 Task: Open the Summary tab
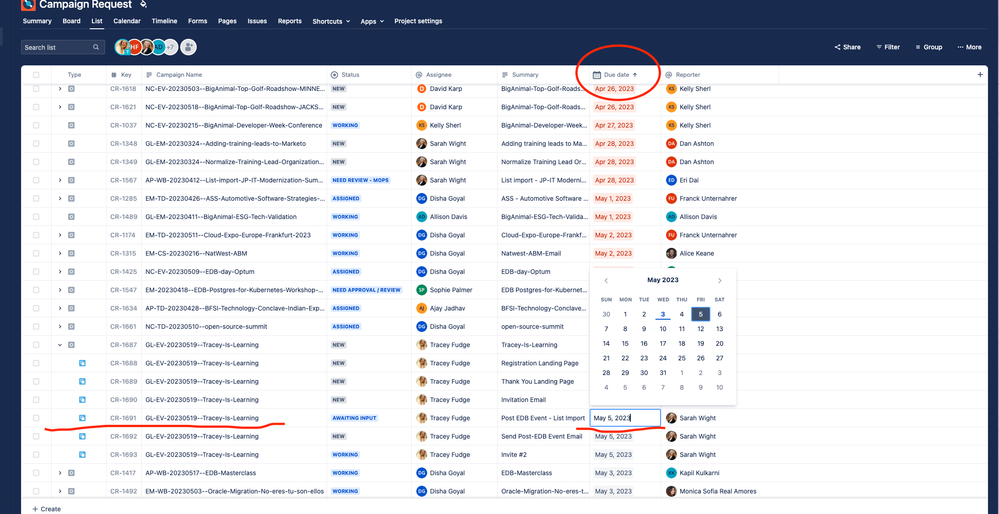[x=37, y=21]
